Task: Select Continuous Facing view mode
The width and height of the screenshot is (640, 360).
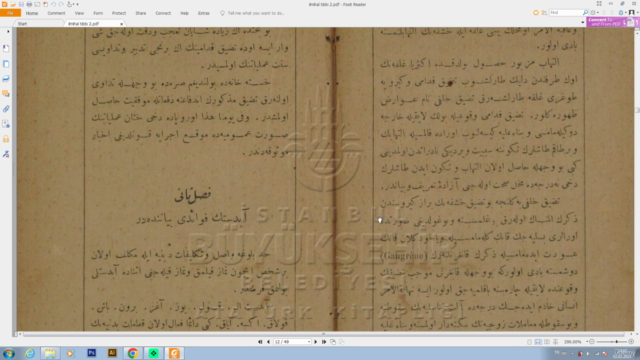Action: click(x=555, y=342)
